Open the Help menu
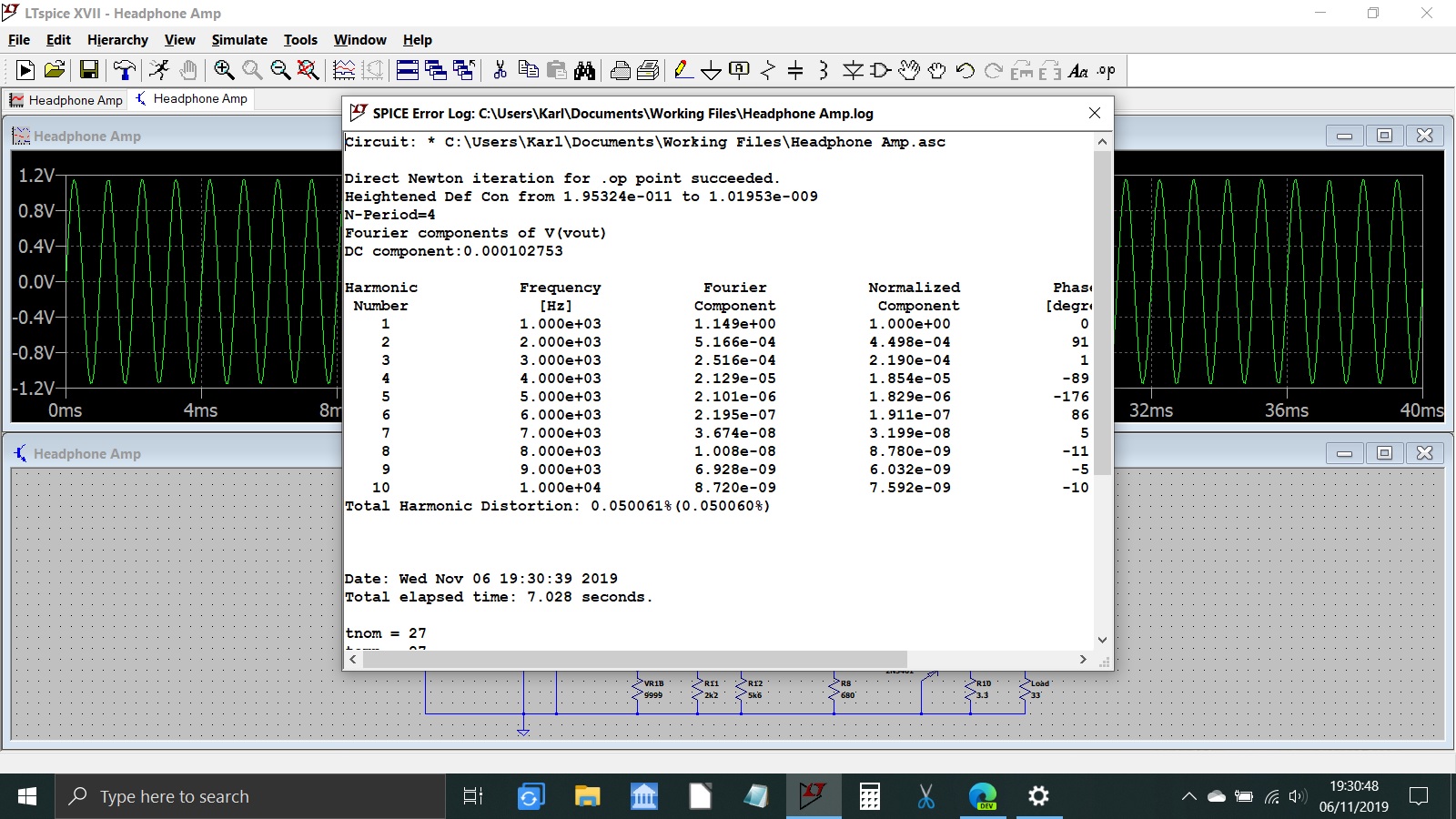The height and width of the screenshot is (819, 1456). pos(418,40)
